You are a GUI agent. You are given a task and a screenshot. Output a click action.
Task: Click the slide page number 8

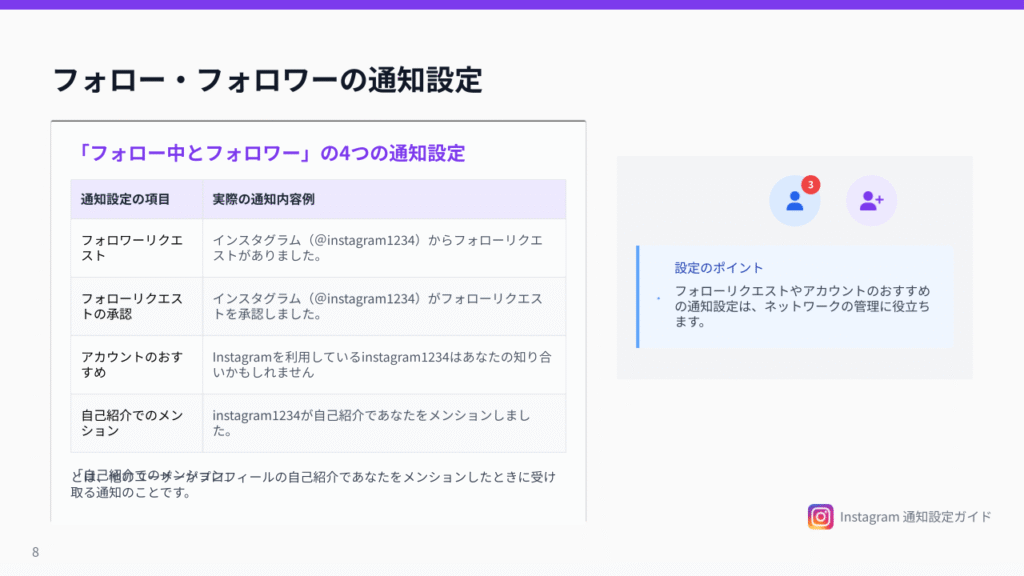tap(36, 552)
